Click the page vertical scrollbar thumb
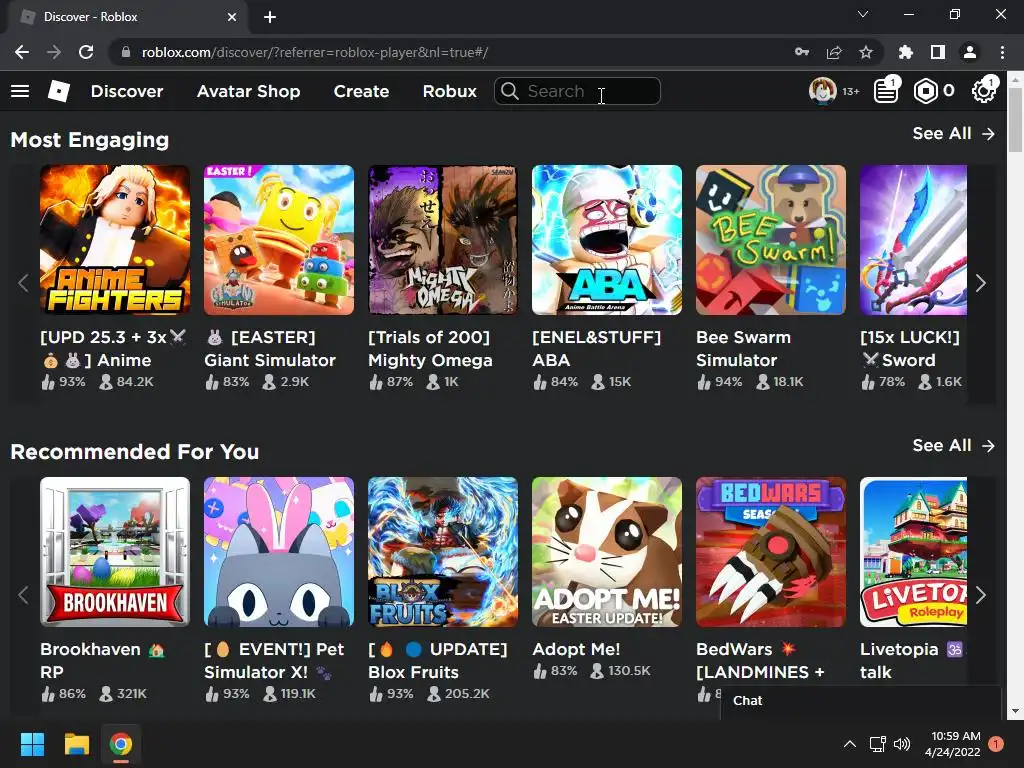 point(1016,118)
